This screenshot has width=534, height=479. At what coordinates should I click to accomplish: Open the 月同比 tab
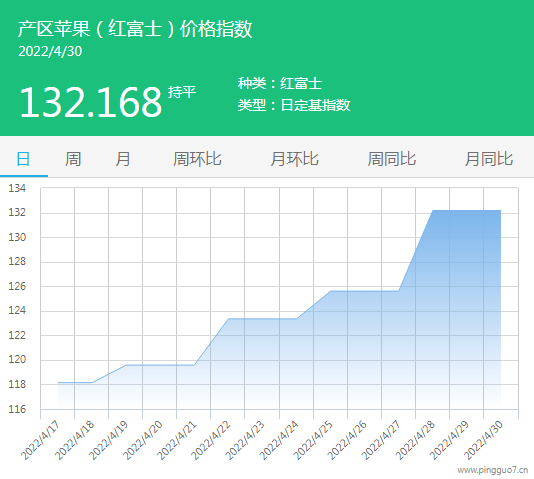point(489,159)
